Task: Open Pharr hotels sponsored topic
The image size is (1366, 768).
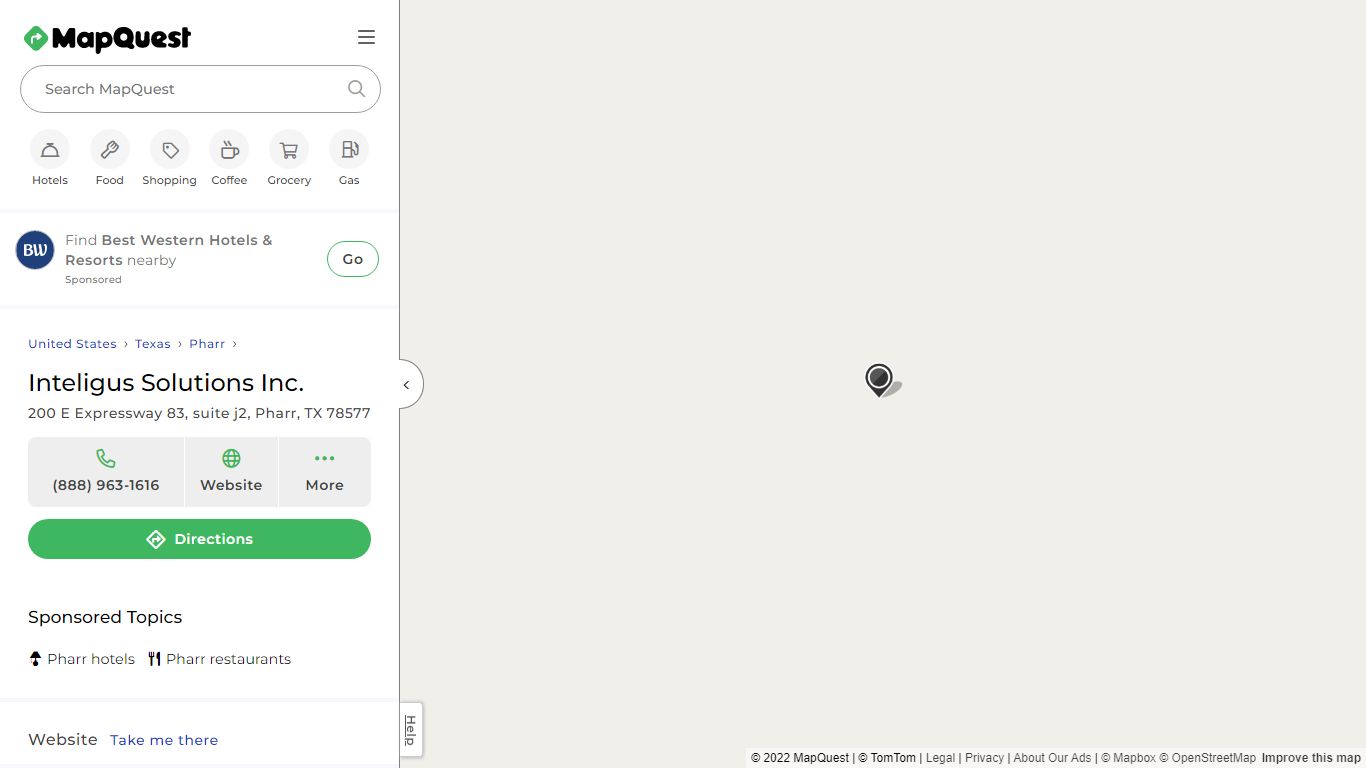Action: pos(82,659)
